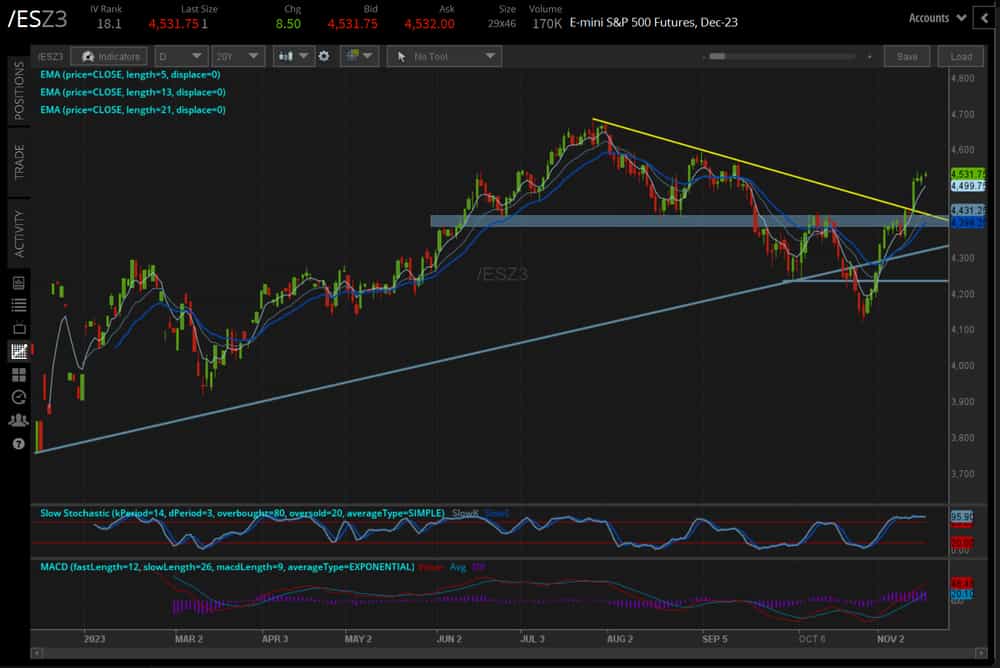Image resolution: width=1000 pixels, height=668 pixels.
Task: Open the help question mark icon
Action: click(x=18, y=443)
